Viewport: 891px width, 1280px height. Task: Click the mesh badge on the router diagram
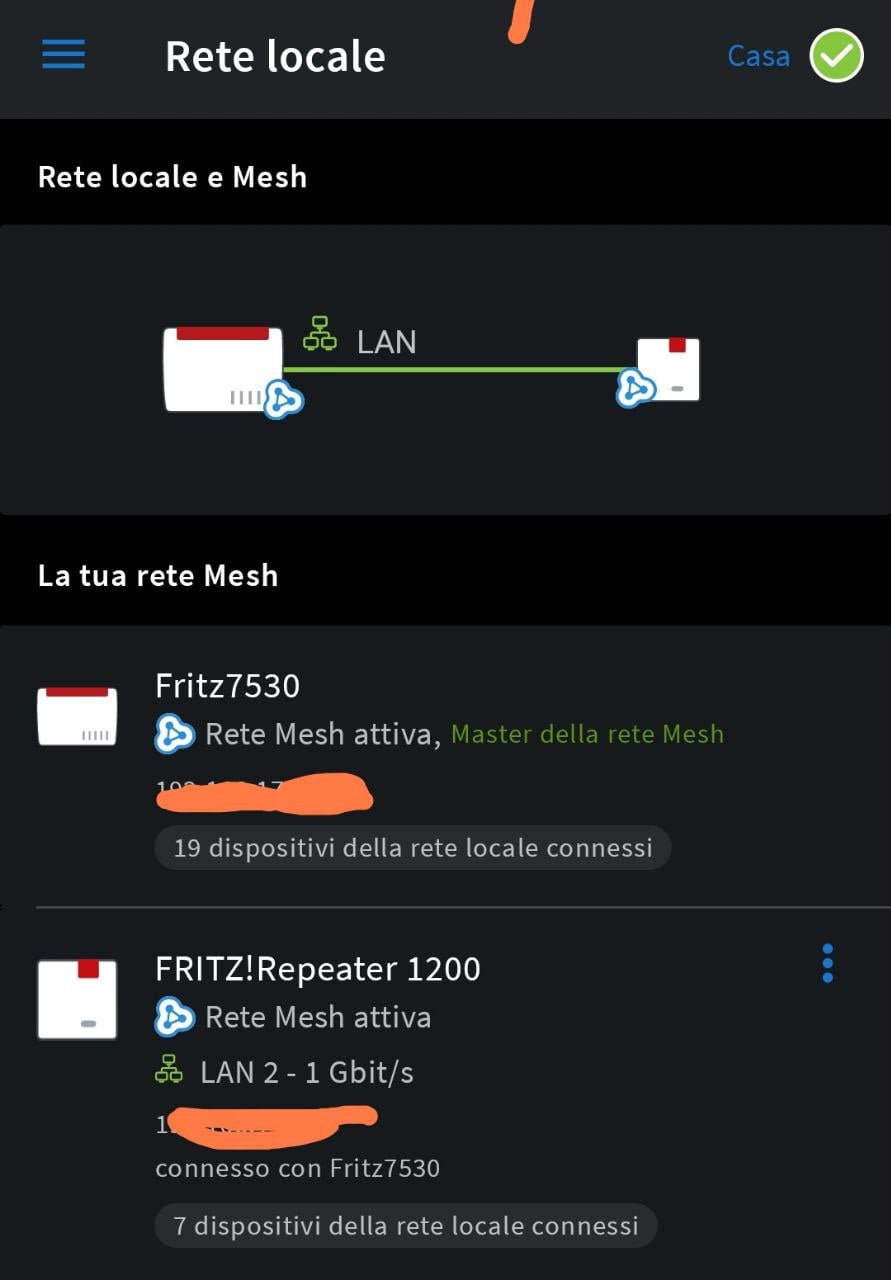(282, 398)
